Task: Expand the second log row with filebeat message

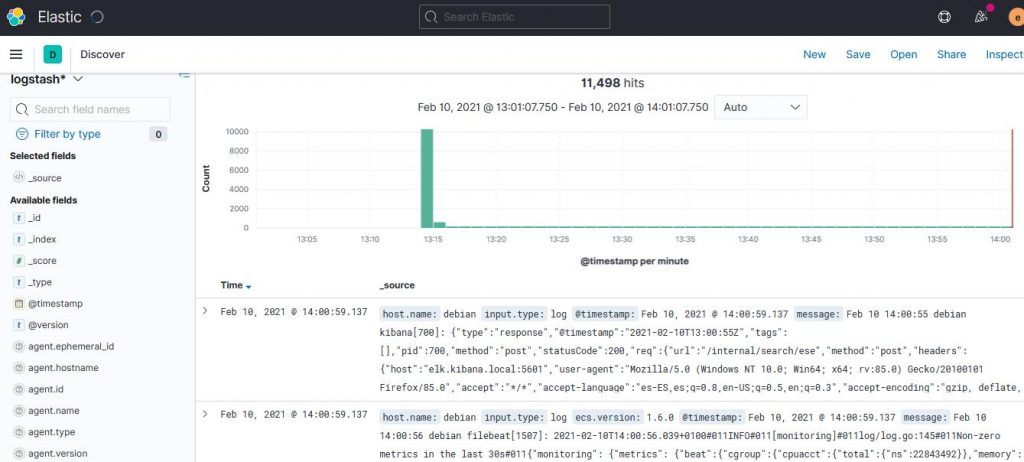Action: click(x=205, y=414)
